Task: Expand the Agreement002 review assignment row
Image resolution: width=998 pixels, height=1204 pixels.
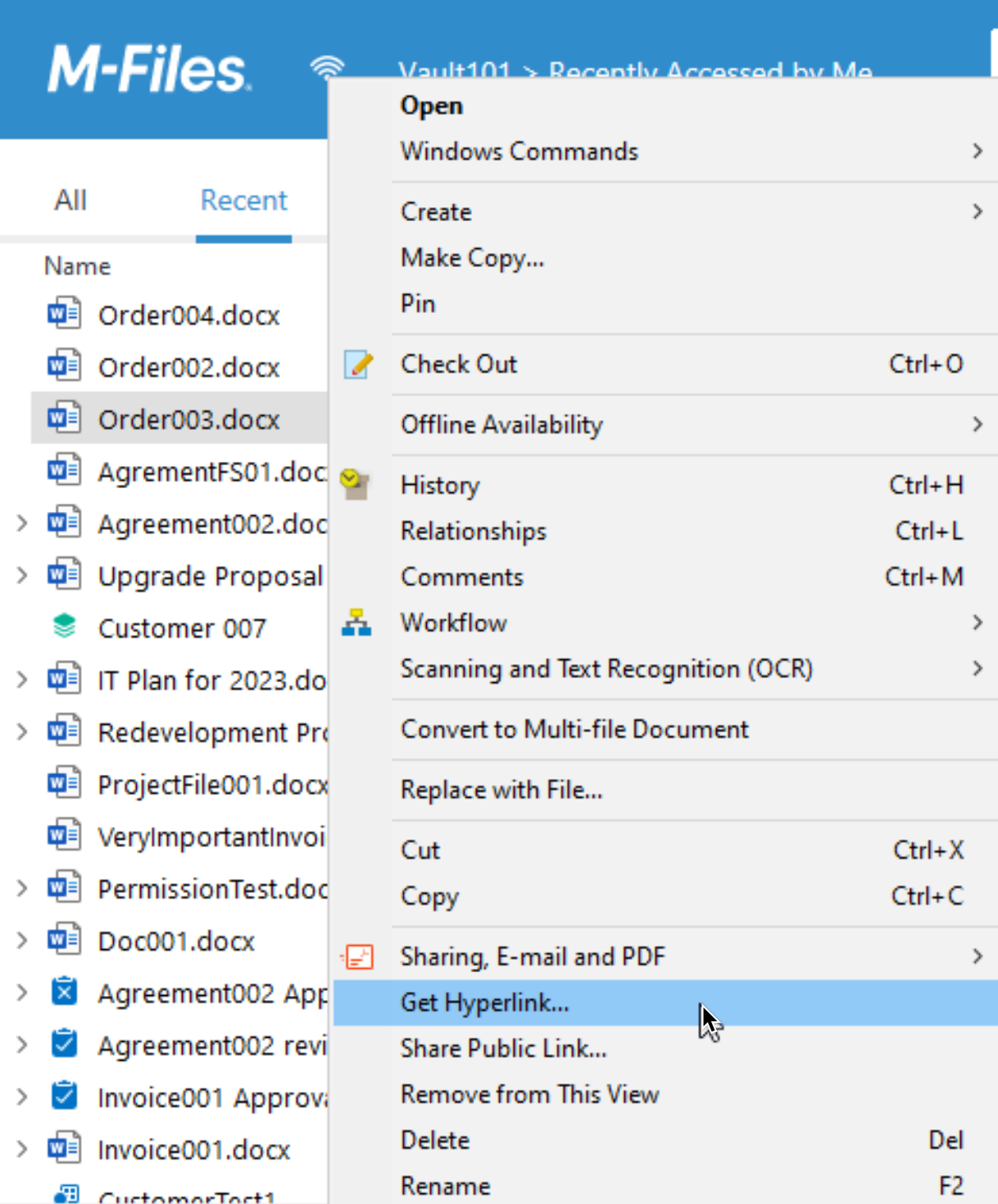Action: [x=22, y=1044]
